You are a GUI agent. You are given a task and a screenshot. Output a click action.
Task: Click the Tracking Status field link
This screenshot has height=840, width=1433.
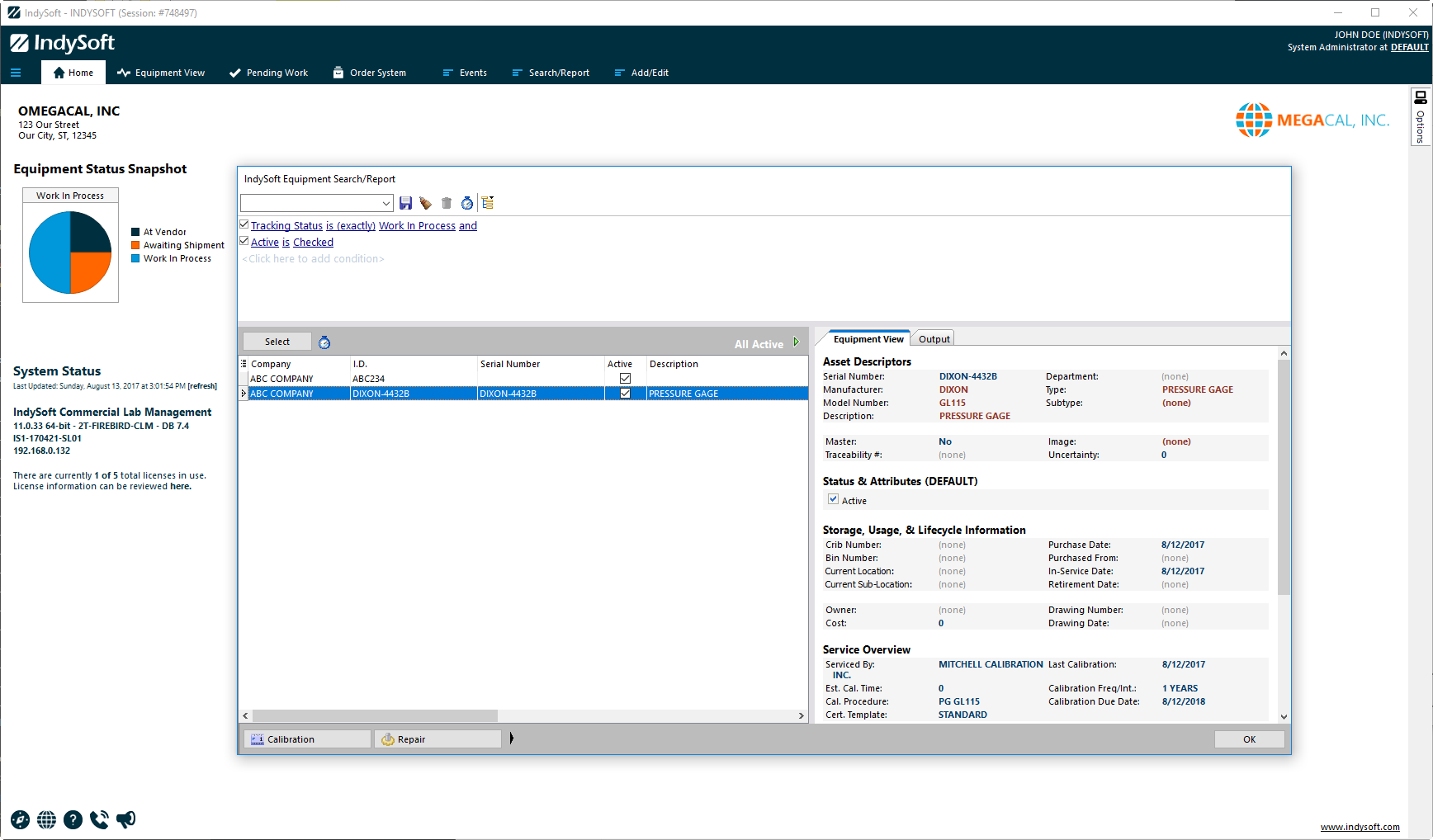(286, 225)
